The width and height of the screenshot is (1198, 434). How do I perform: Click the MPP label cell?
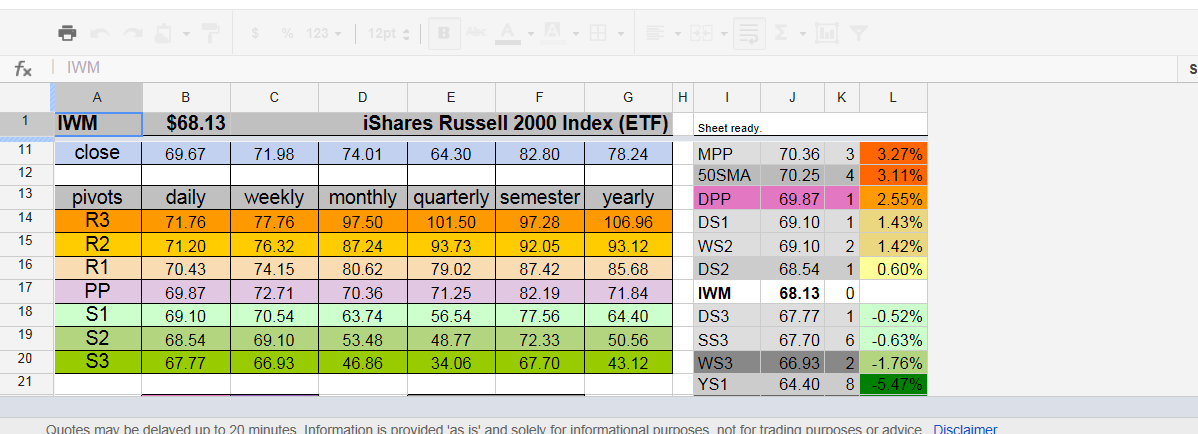[x=727, y=154]
